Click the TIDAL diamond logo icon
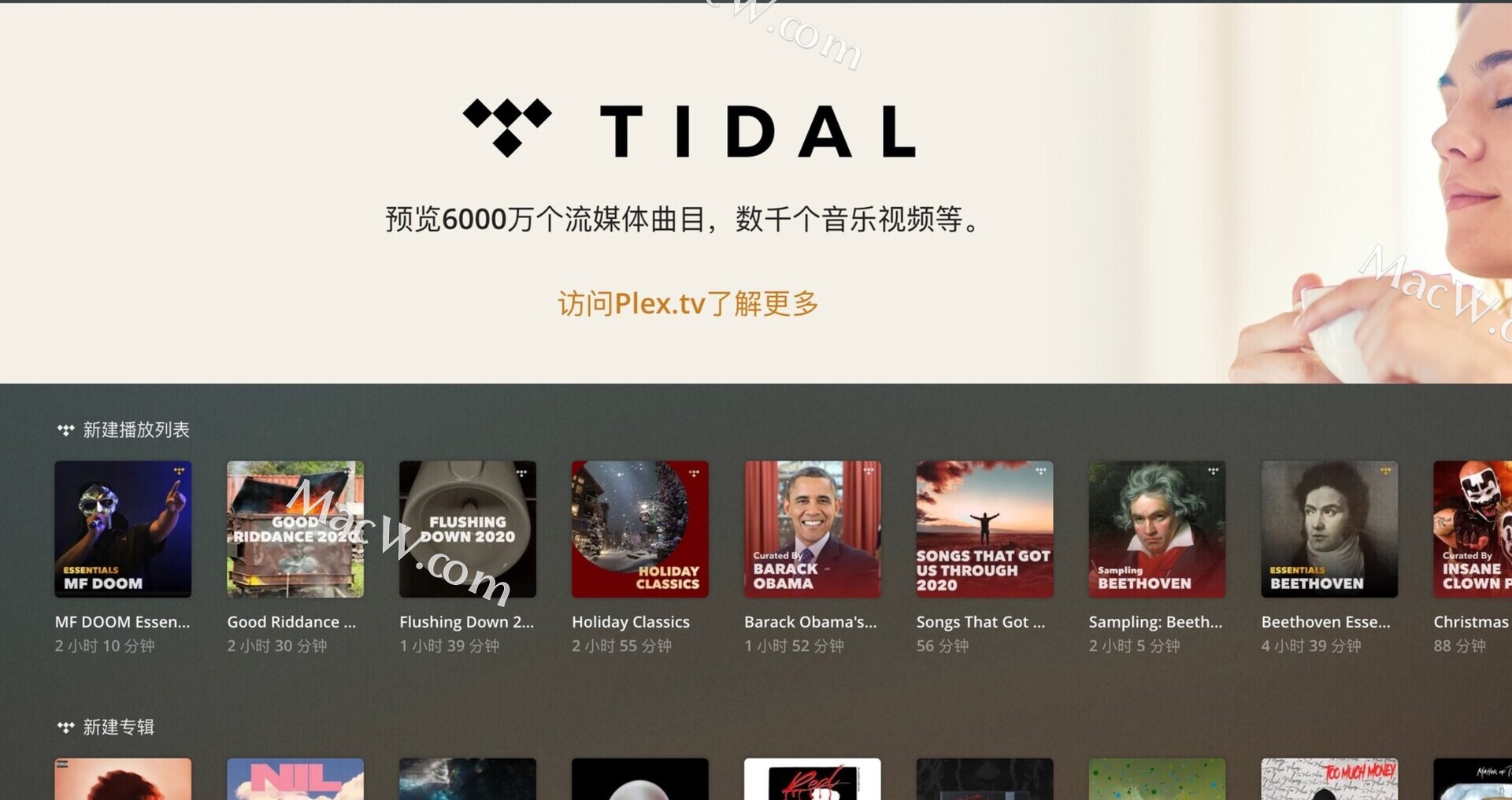Image resolution: width=1512 pixels, height=800 pixels. 507,128
